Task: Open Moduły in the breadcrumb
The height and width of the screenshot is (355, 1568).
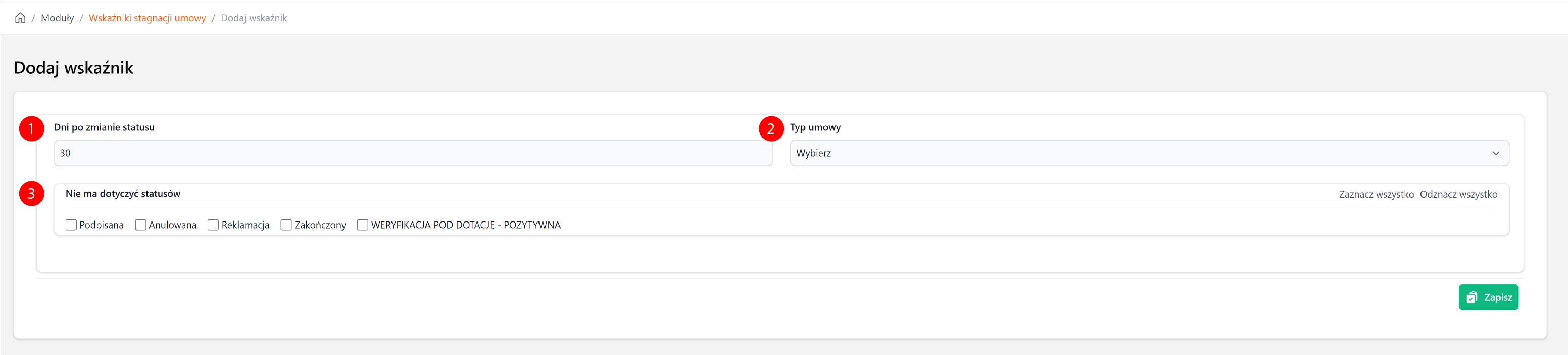Action: pyautogui.click(x=57, y=18)
